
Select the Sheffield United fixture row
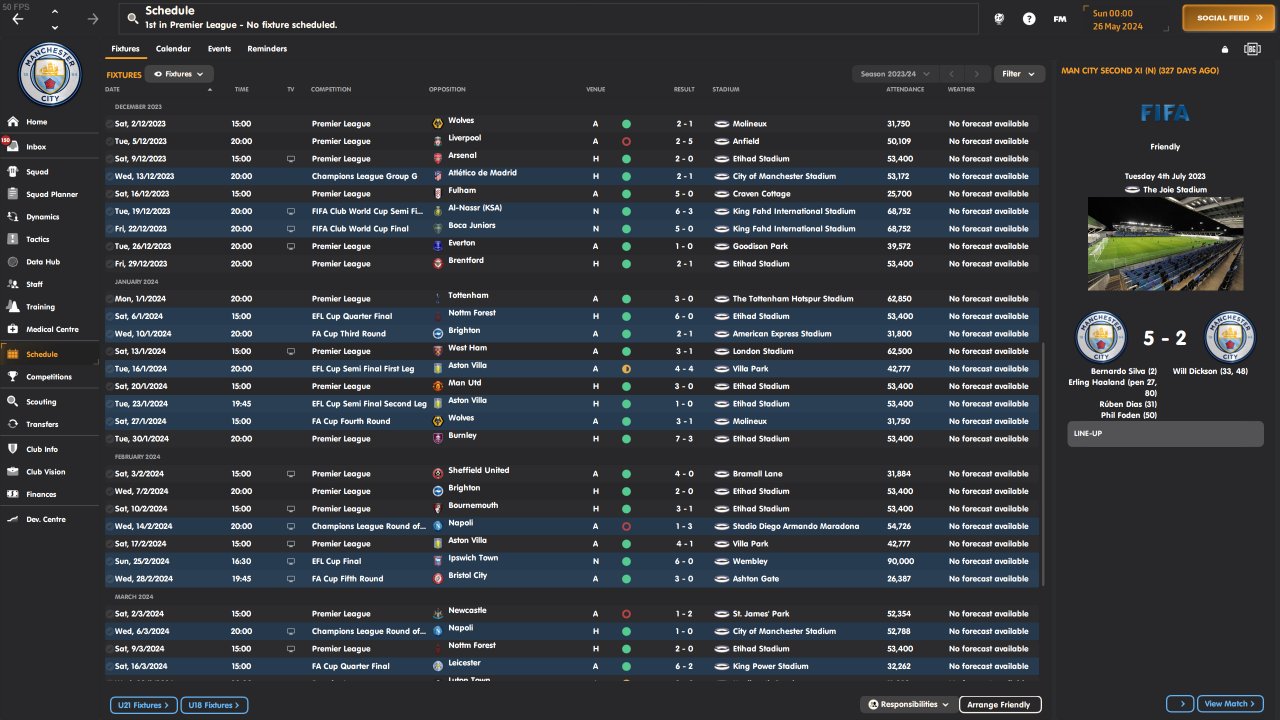tap(572, 474)
